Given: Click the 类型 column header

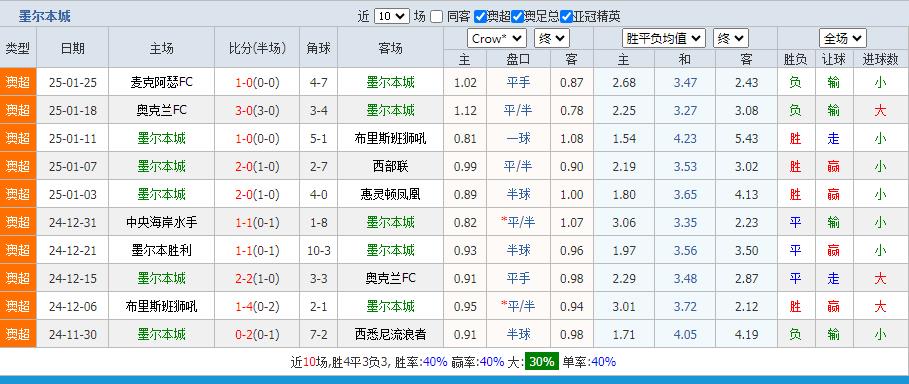Looking at the screenshot, I should [18, 48].
